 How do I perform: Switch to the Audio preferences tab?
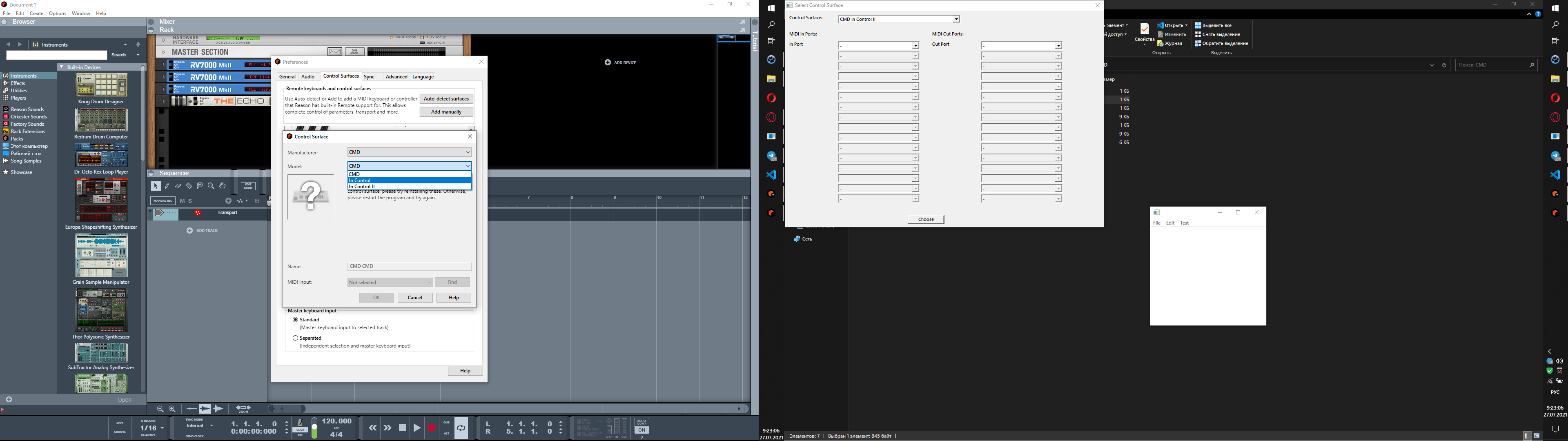click(x=308, y=77)
